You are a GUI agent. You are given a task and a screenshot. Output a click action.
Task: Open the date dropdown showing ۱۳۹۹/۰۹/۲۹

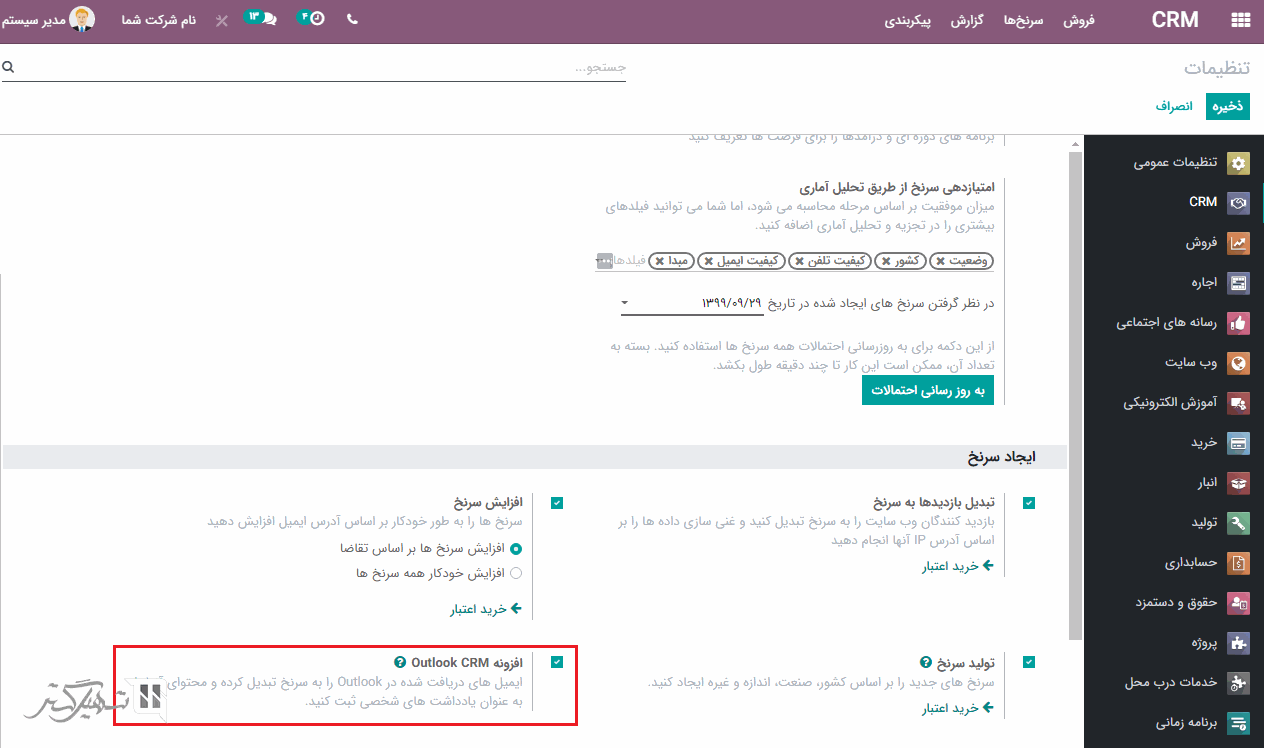[x=625, y=303]
